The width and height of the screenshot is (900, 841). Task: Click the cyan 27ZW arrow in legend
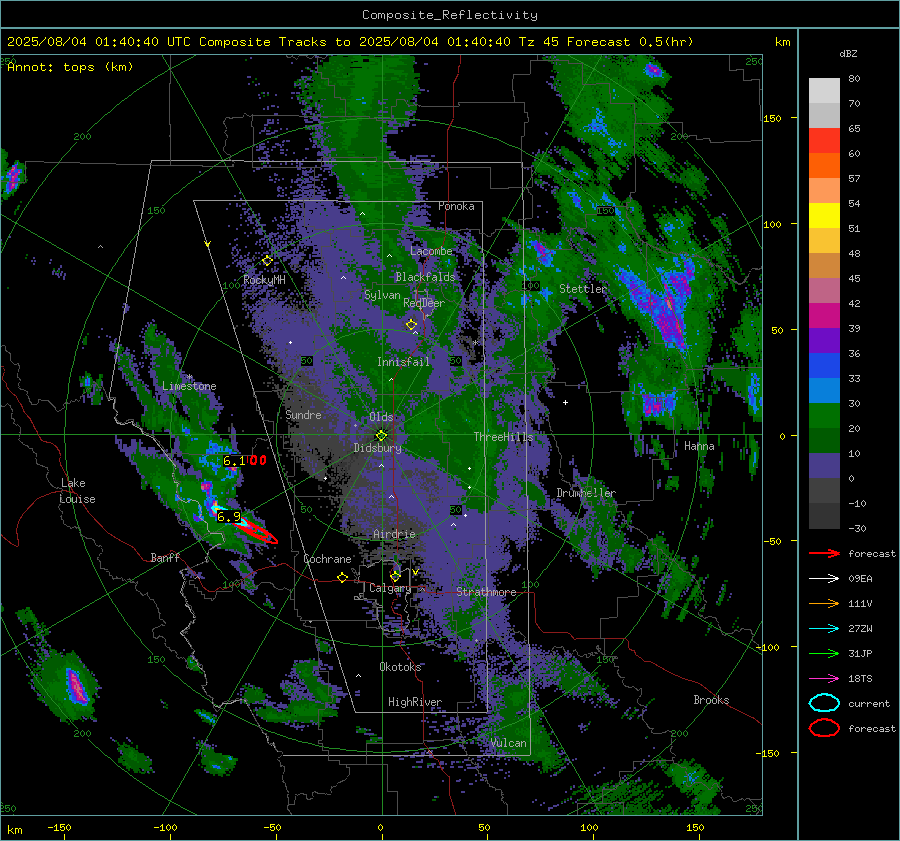824,629
